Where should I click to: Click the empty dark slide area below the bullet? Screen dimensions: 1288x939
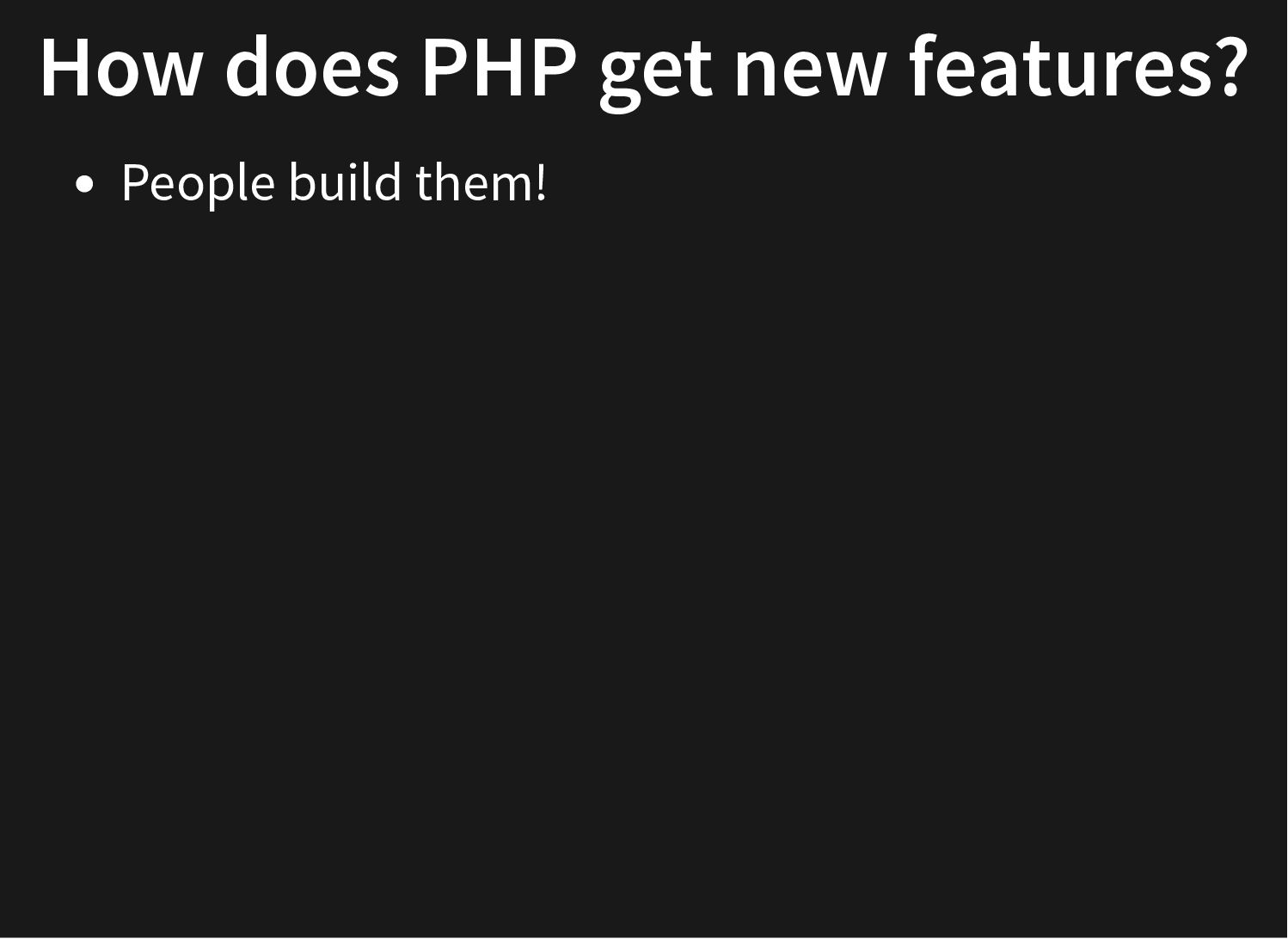(643, 559)
